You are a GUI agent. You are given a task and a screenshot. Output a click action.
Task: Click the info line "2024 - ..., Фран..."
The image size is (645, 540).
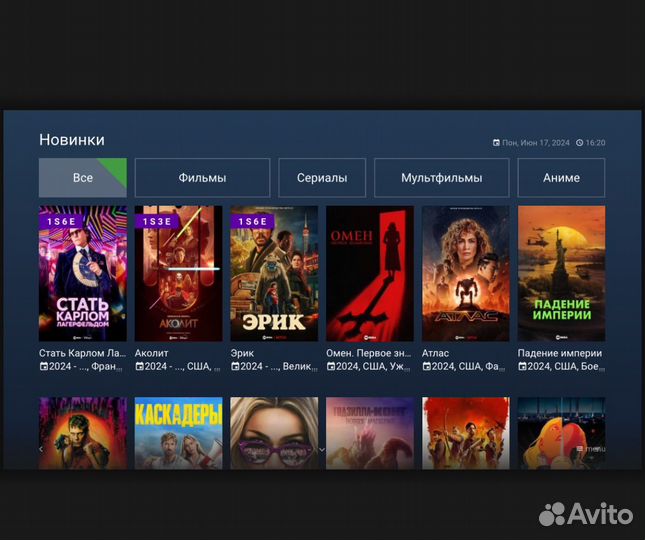point(86,366)
